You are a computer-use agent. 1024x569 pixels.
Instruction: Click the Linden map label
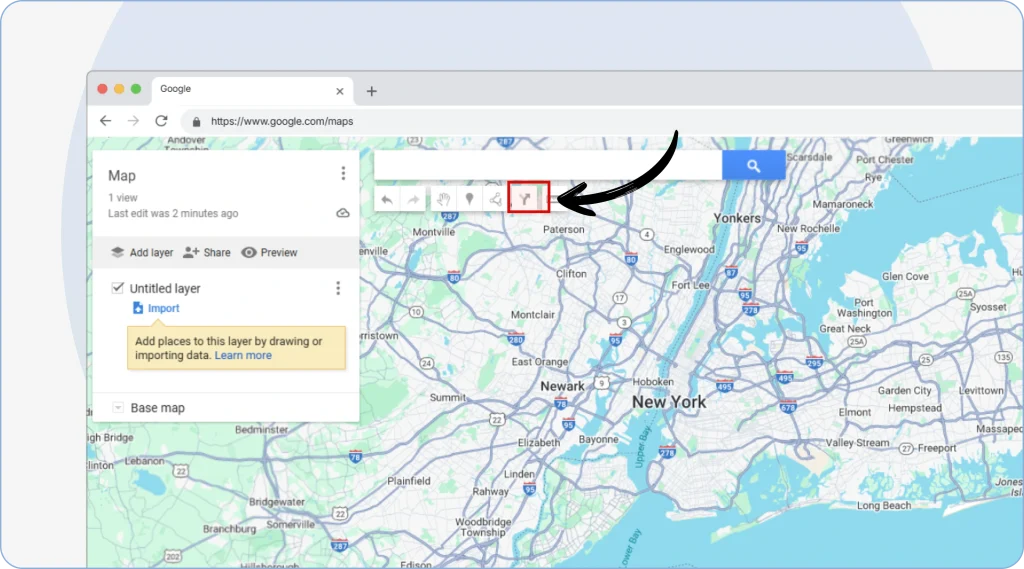(519, 474)
